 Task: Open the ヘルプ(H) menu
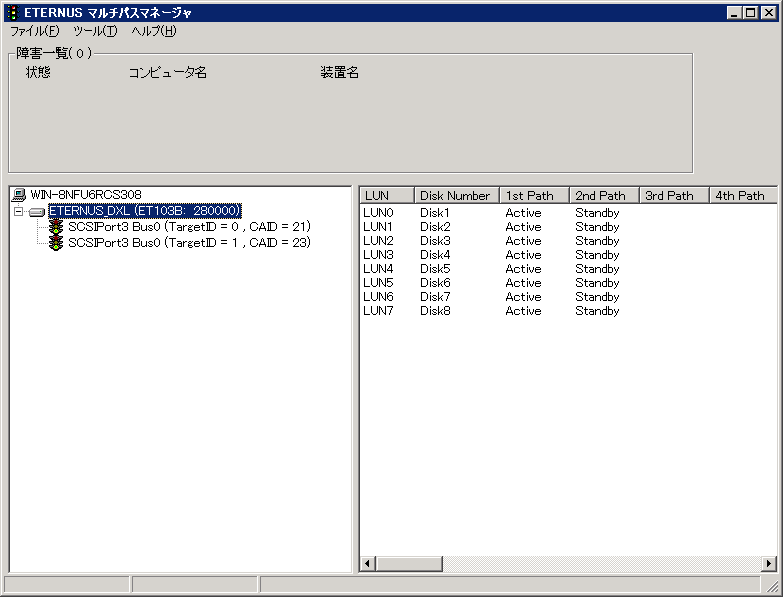(154, 31)
